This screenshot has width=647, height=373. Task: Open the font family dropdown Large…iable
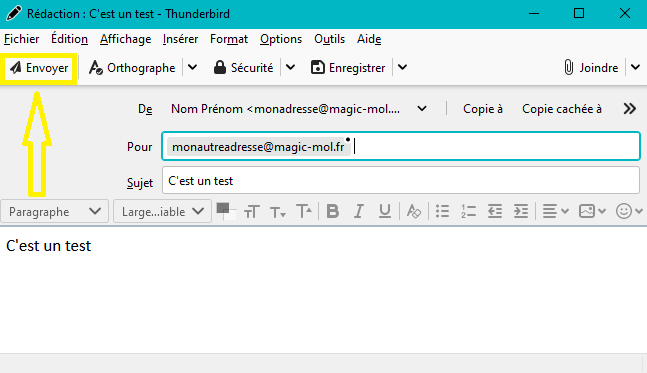tap(163, 212)
